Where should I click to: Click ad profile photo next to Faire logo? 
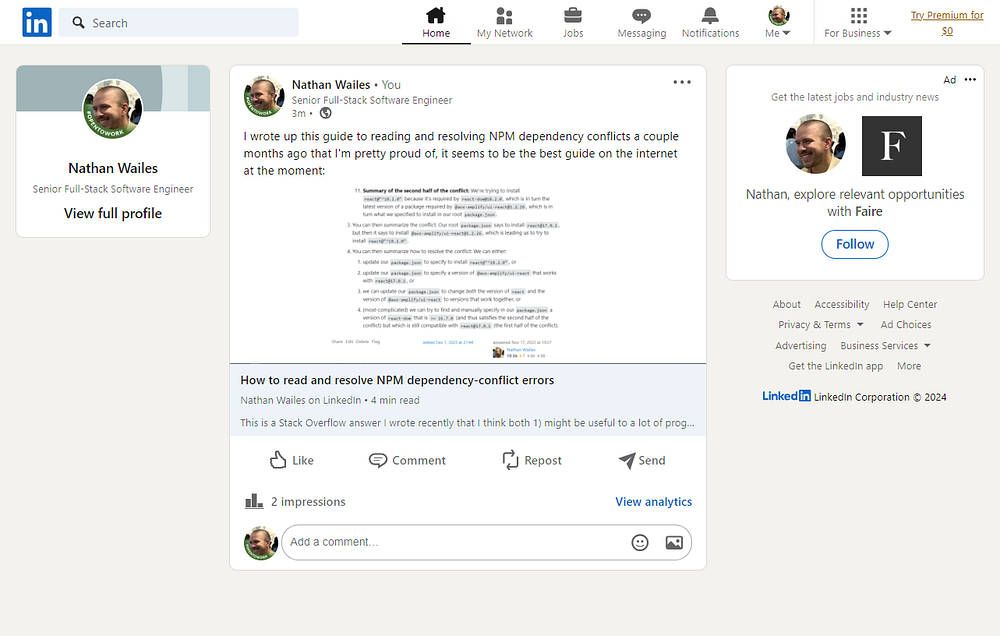816,144
